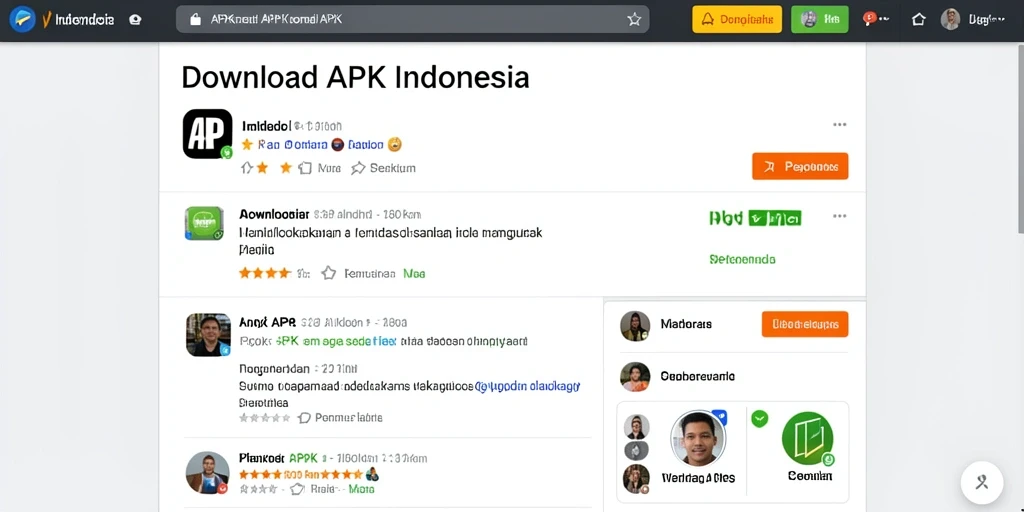
Task: Open the Ceoberevanie profile avatar
Action: click(635, 377)
